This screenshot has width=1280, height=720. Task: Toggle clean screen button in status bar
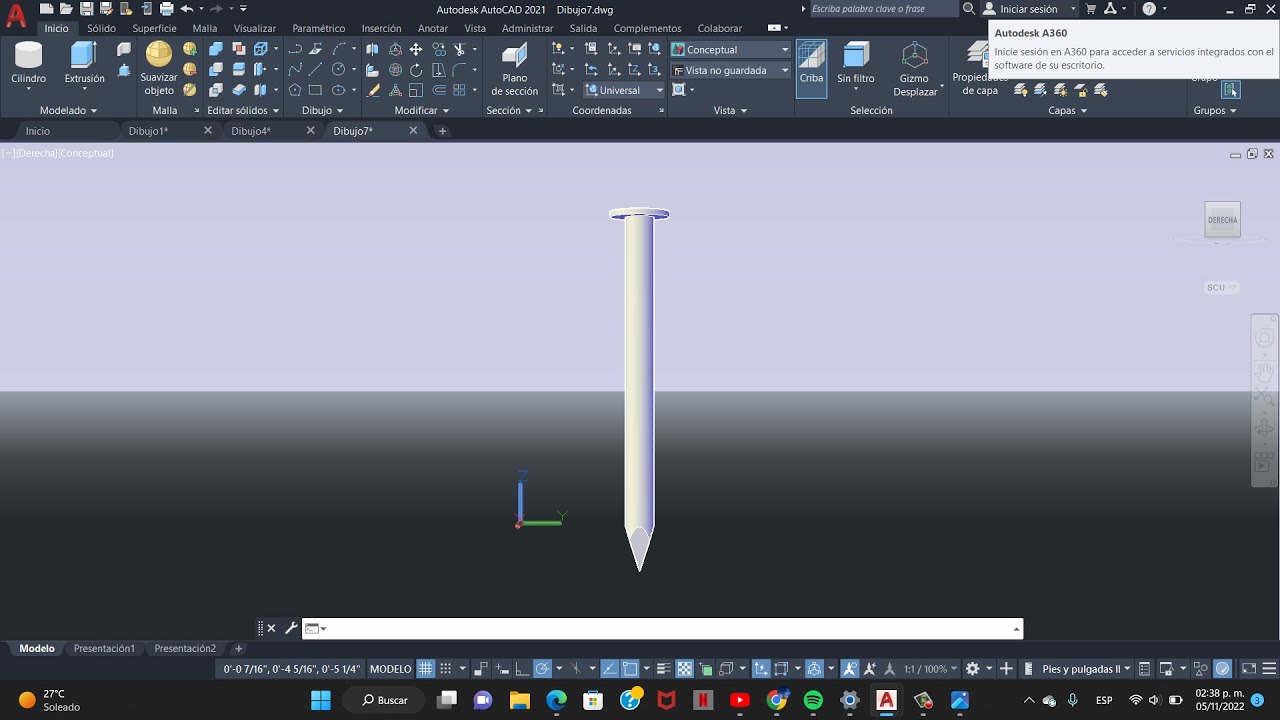(1249, 669)
